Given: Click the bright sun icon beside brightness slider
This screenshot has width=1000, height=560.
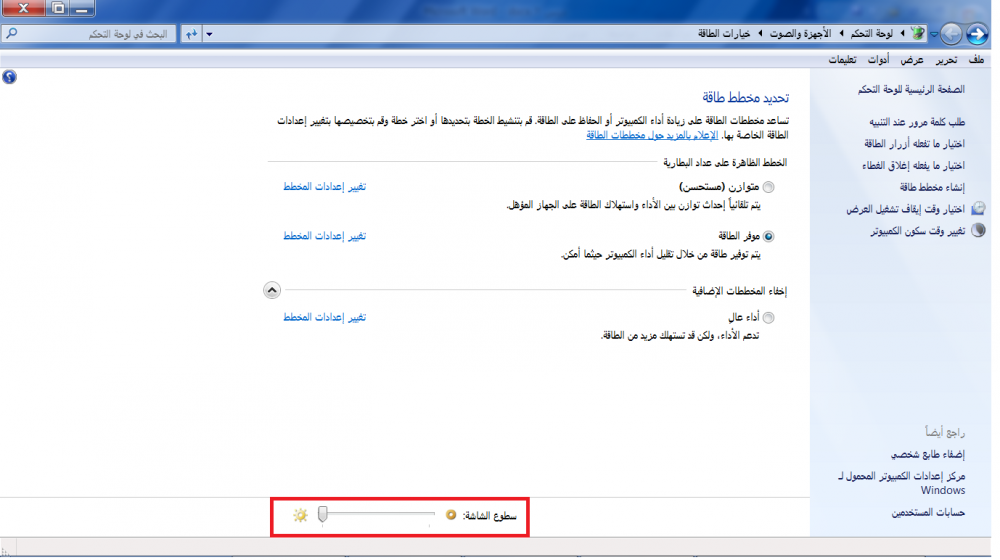Looking at the screenshot, I should click(x=300, y=515).
